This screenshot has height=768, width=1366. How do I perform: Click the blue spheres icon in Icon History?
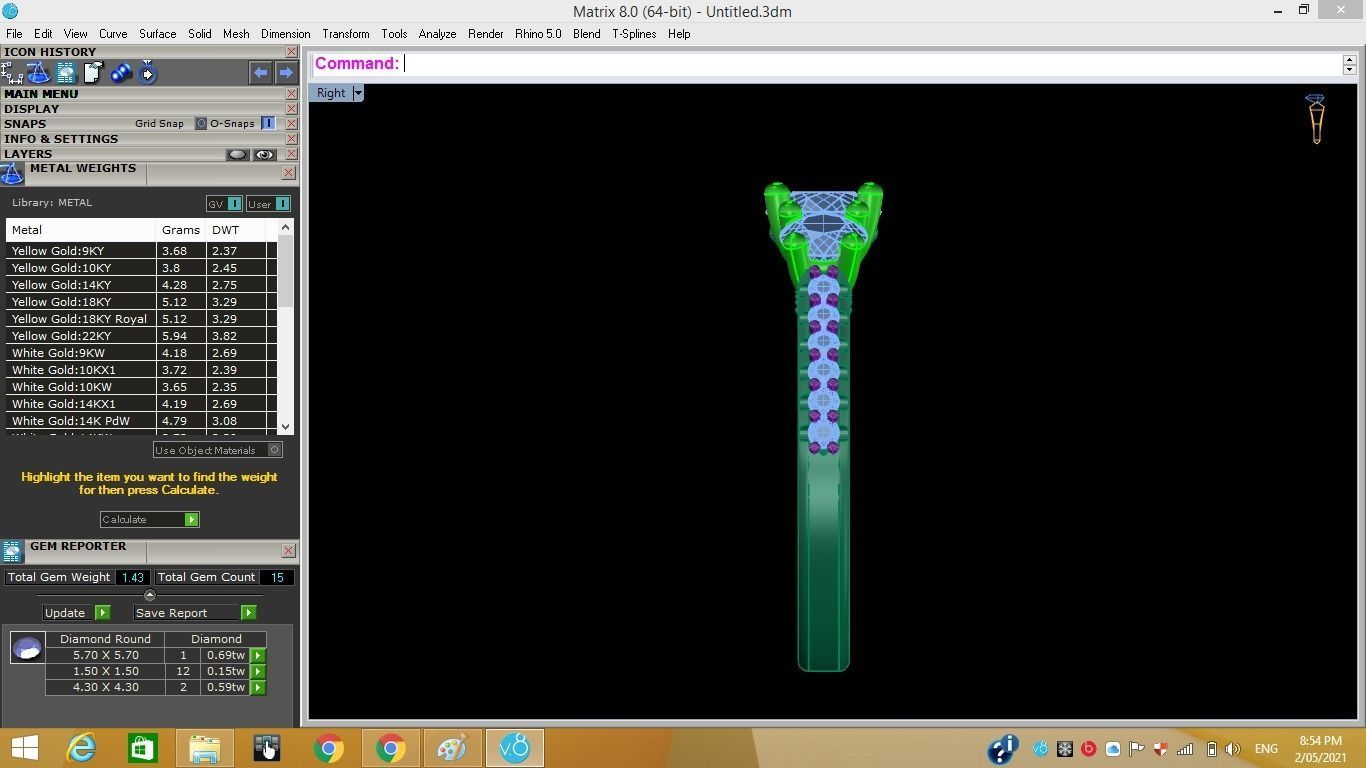tap(121, 73)
